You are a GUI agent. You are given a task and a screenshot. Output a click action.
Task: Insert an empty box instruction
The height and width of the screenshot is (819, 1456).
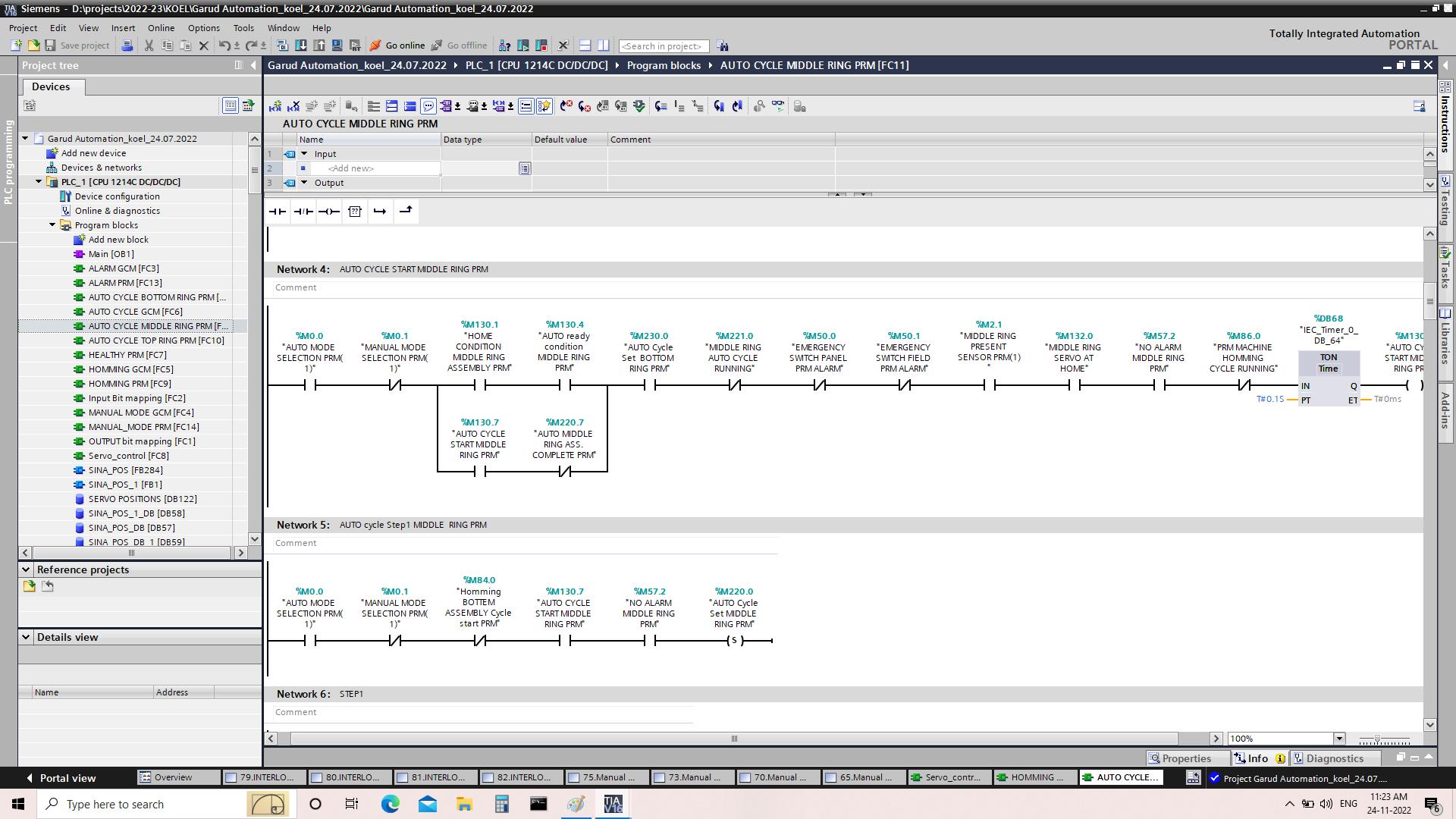[x=355, y=212]
